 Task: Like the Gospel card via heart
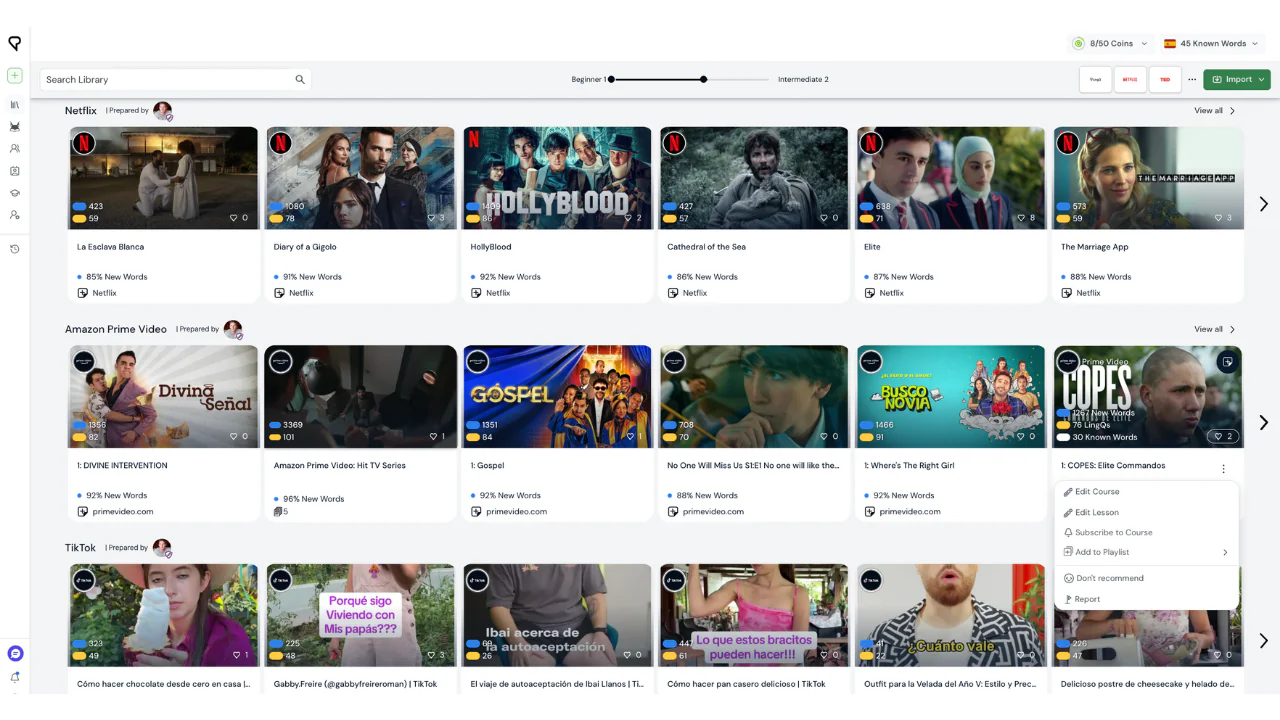[x=633, y=436]
